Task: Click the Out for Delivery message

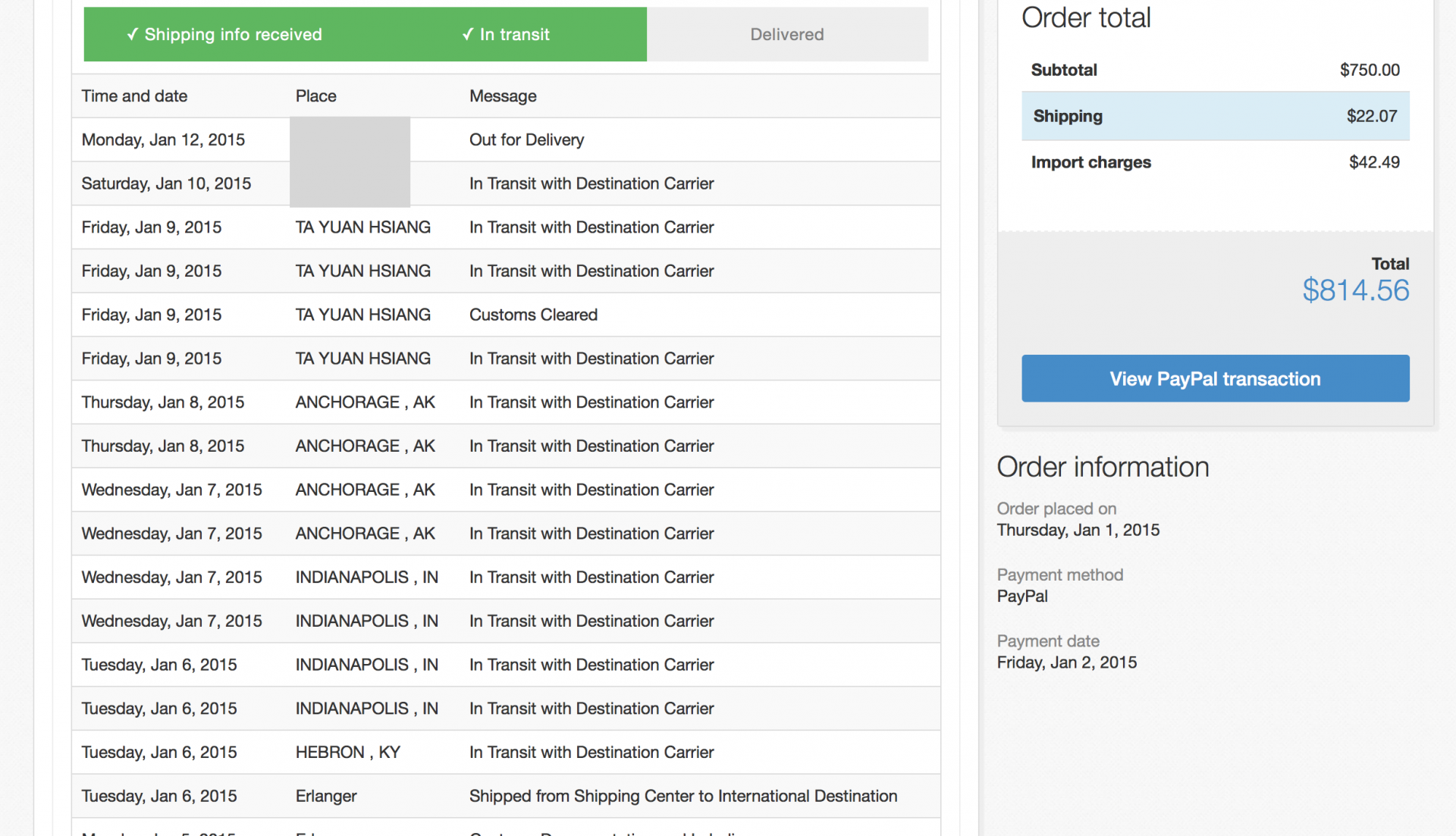Action: (526, 139)
